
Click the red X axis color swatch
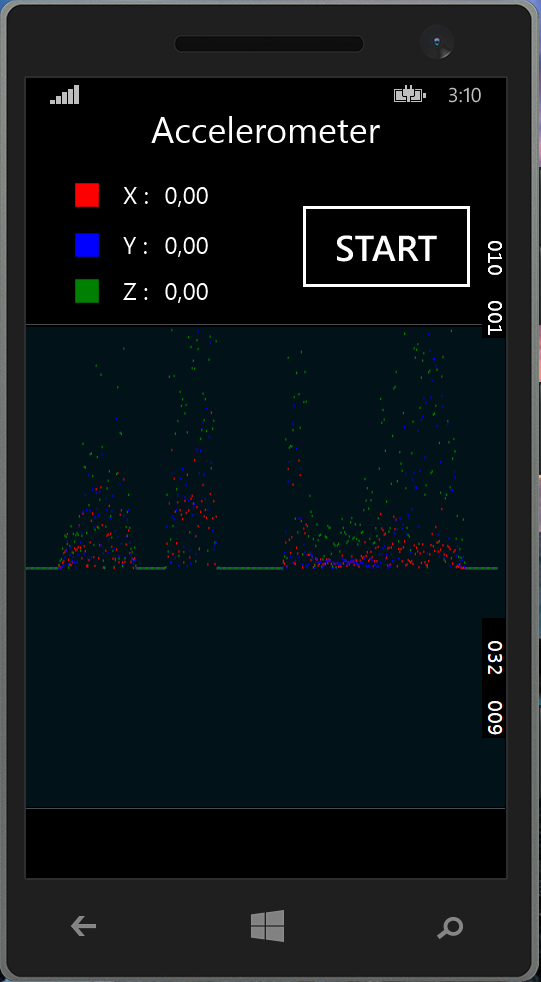(x=87, y=195)
